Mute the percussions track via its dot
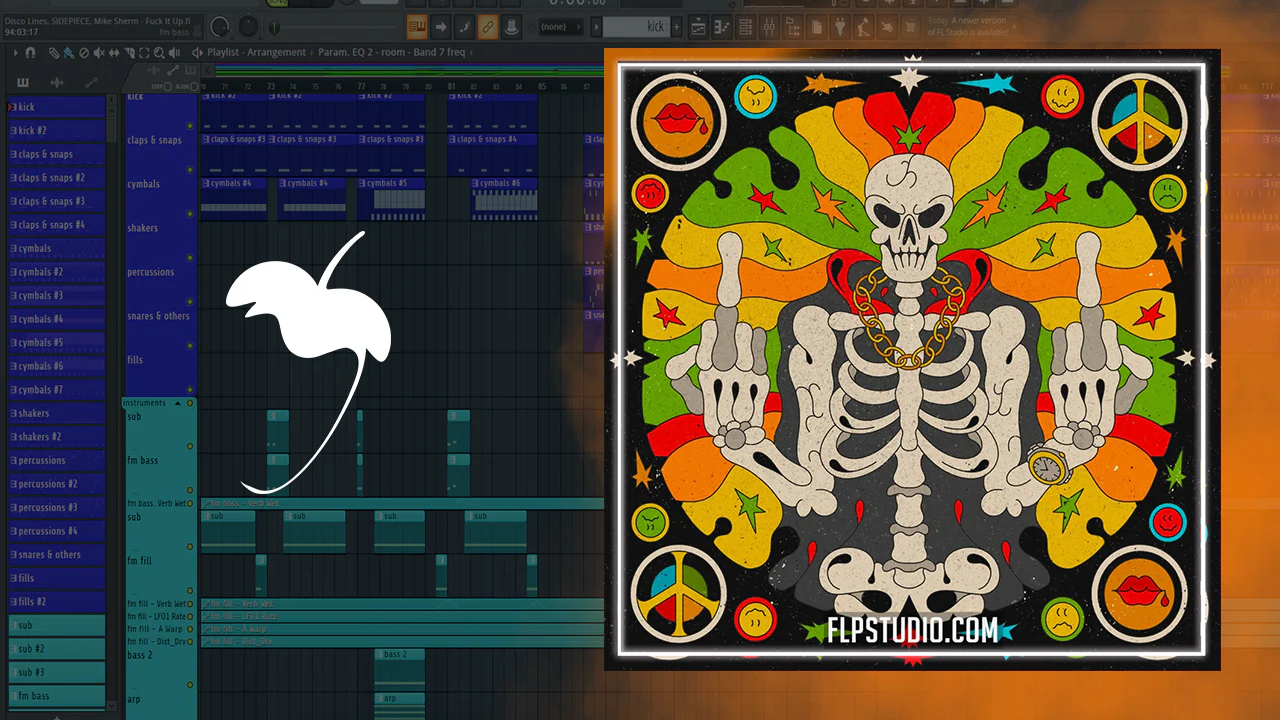This screenshot has height=720, width=1280. point(190,302)
